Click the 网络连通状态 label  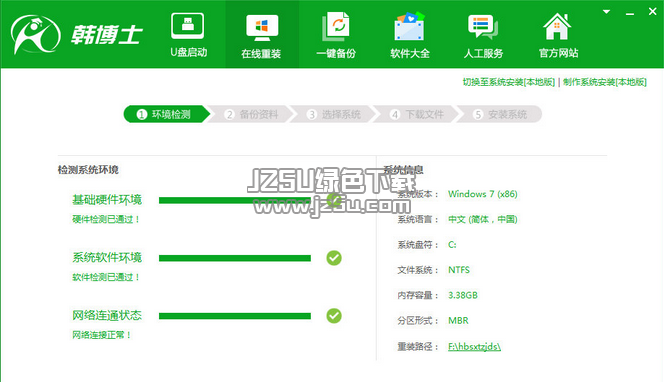pyautogui.click(x=107, y=315)
